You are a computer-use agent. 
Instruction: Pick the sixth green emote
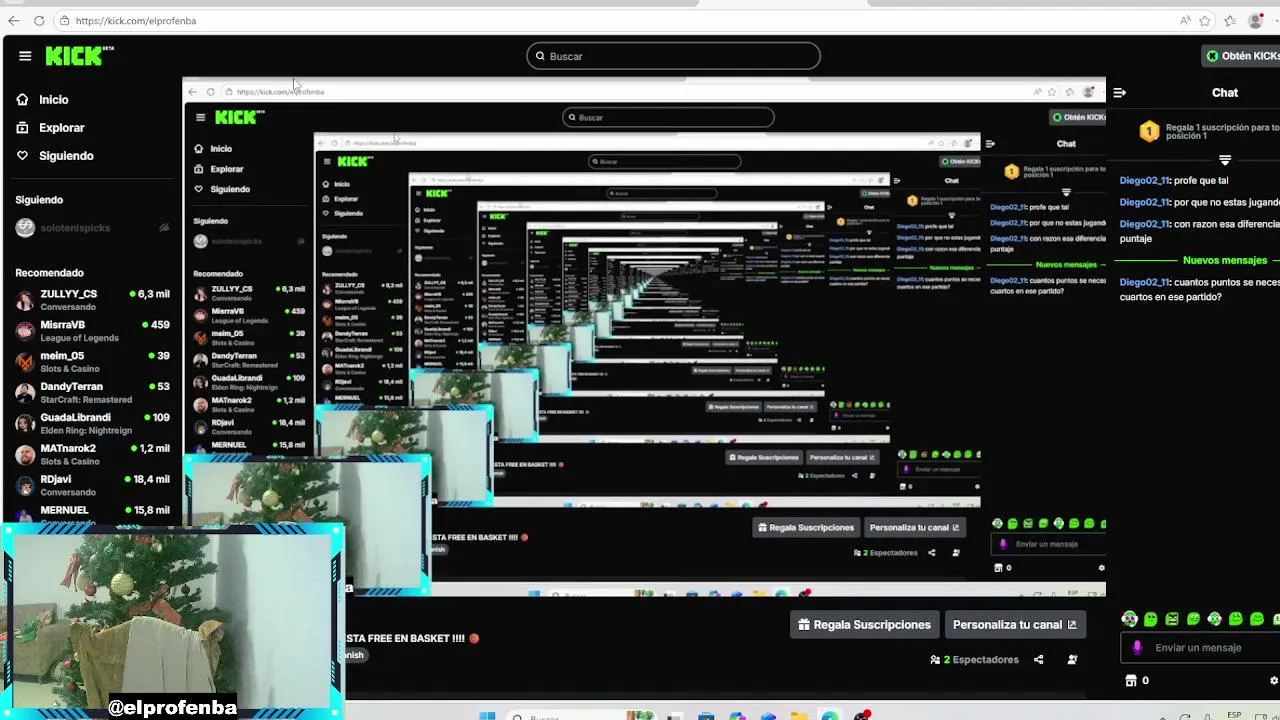(1236, 619)
